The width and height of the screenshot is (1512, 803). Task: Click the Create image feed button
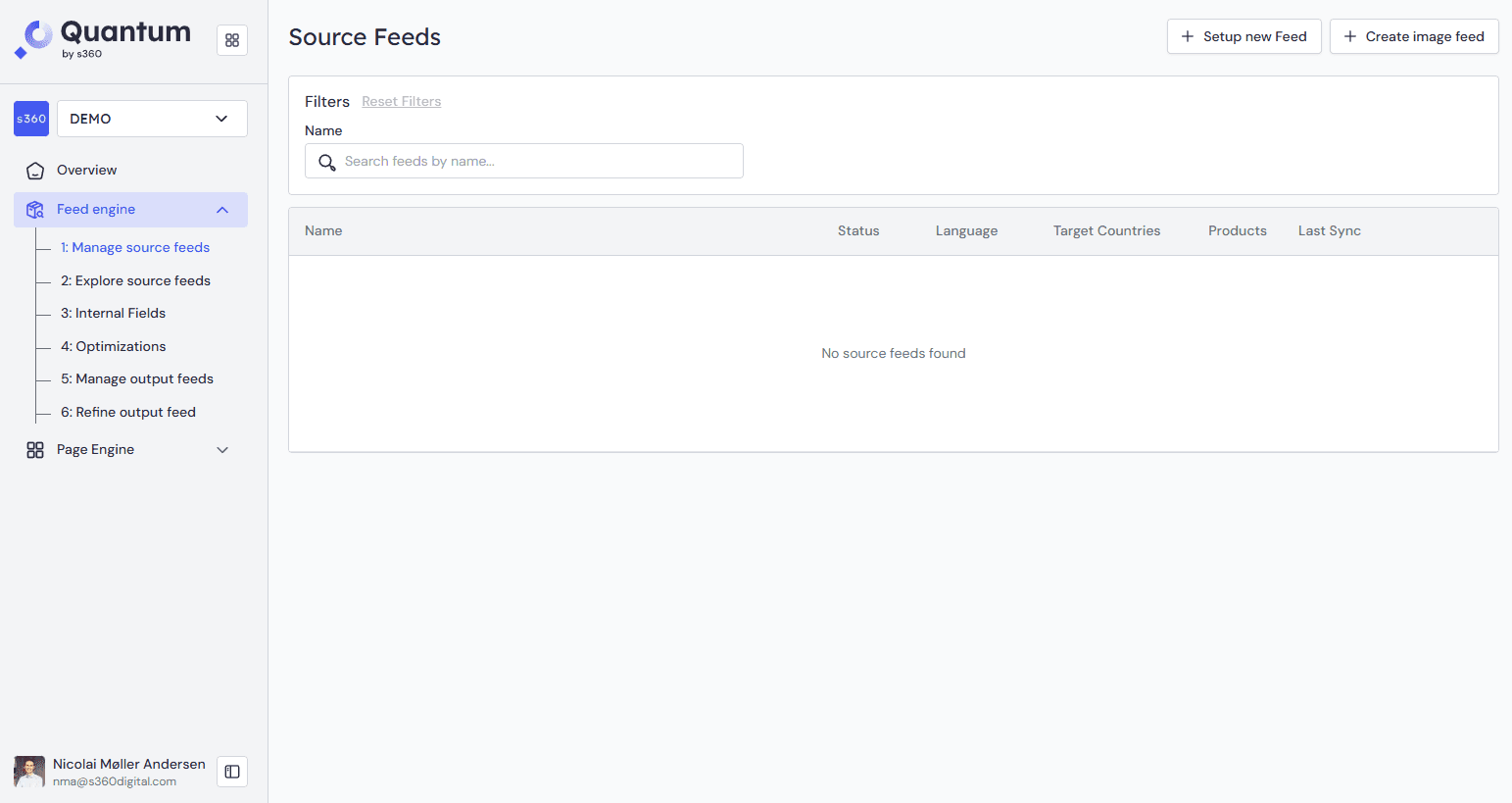1414,35
